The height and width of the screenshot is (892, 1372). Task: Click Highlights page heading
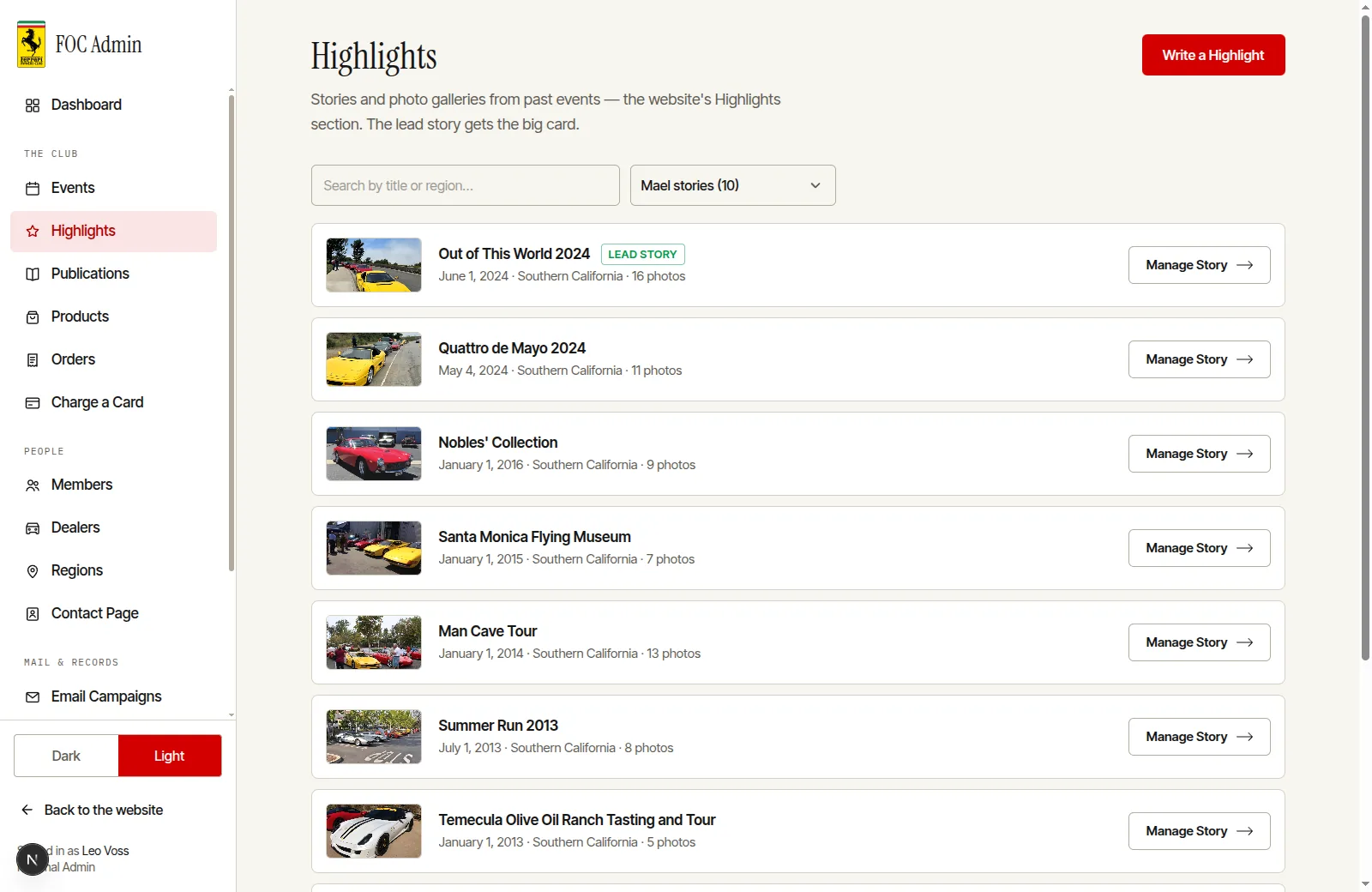point(374,57)
